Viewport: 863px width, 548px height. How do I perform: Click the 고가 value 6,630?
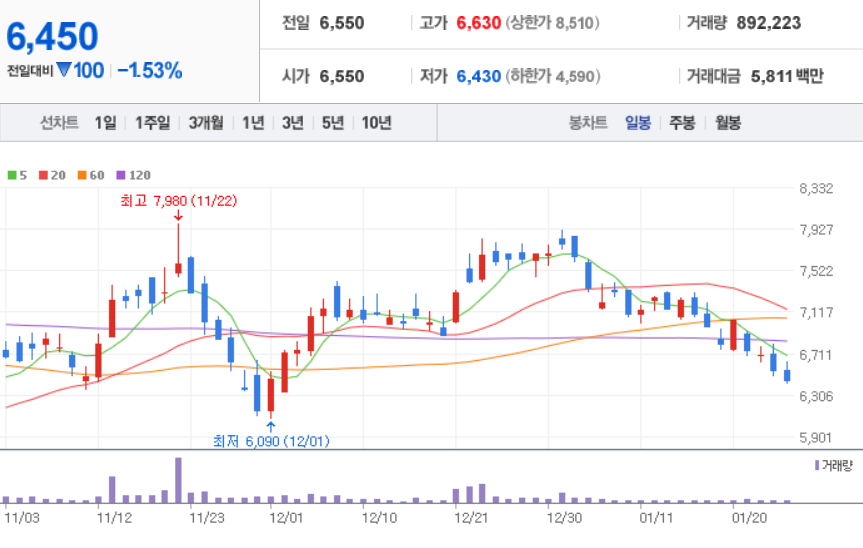pos(479,23)
